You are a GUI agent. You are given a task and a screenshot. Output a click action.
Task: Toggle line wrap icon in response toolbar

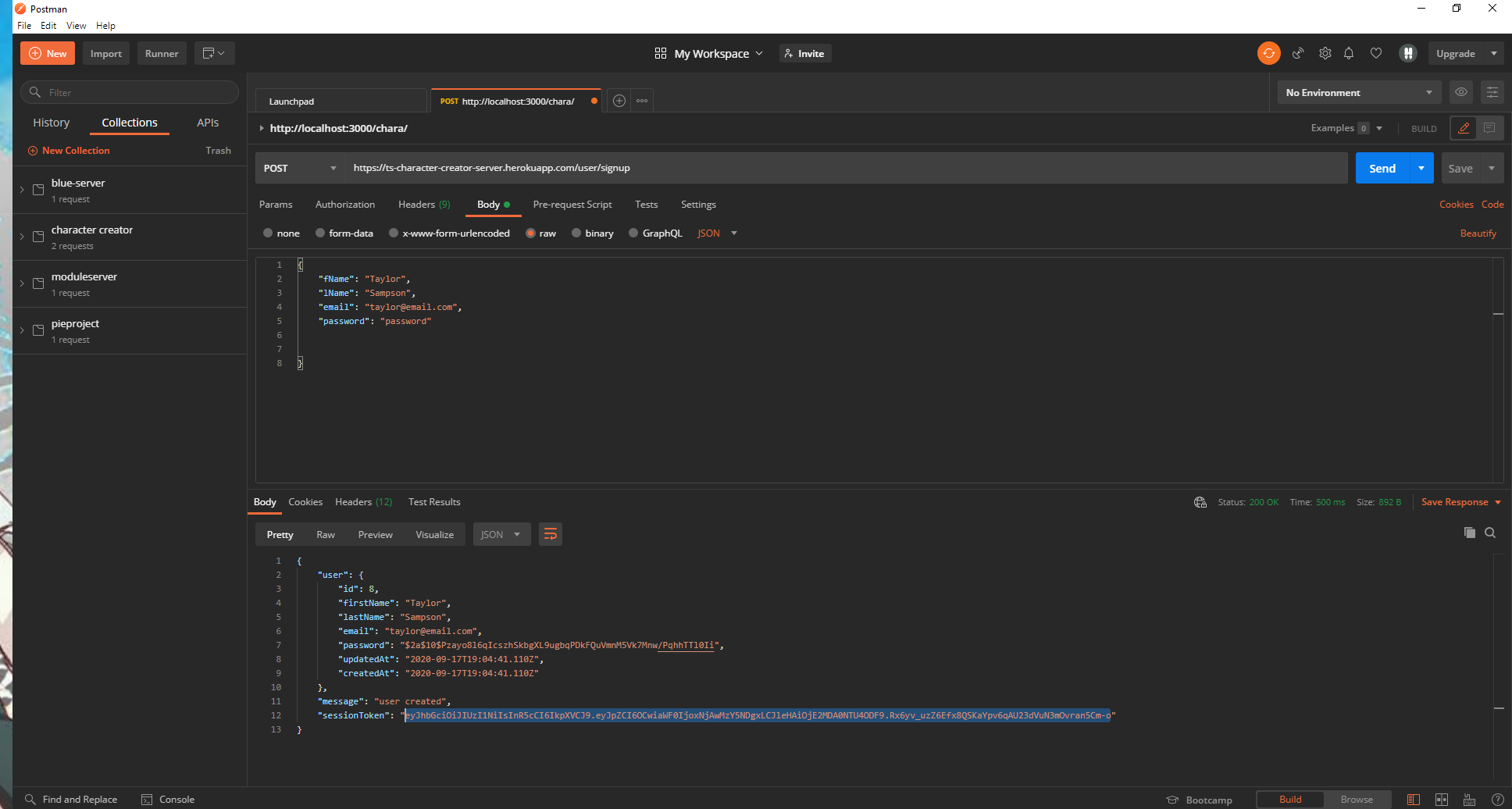pos(550,534)
